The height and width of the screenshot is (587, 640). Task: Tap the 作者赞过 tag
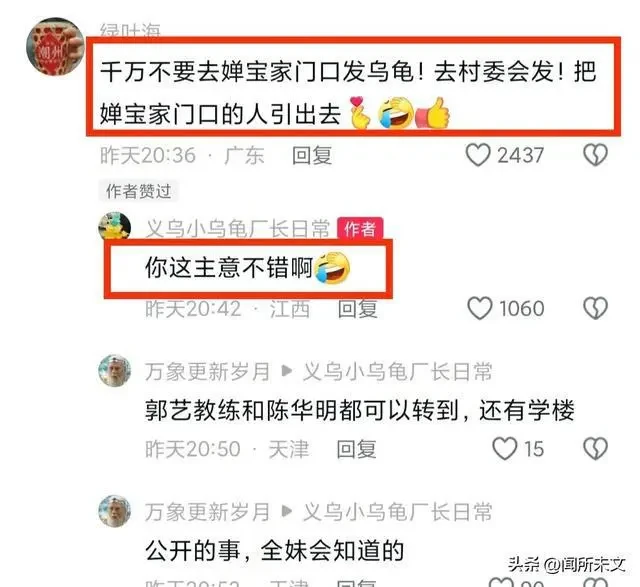138,191
